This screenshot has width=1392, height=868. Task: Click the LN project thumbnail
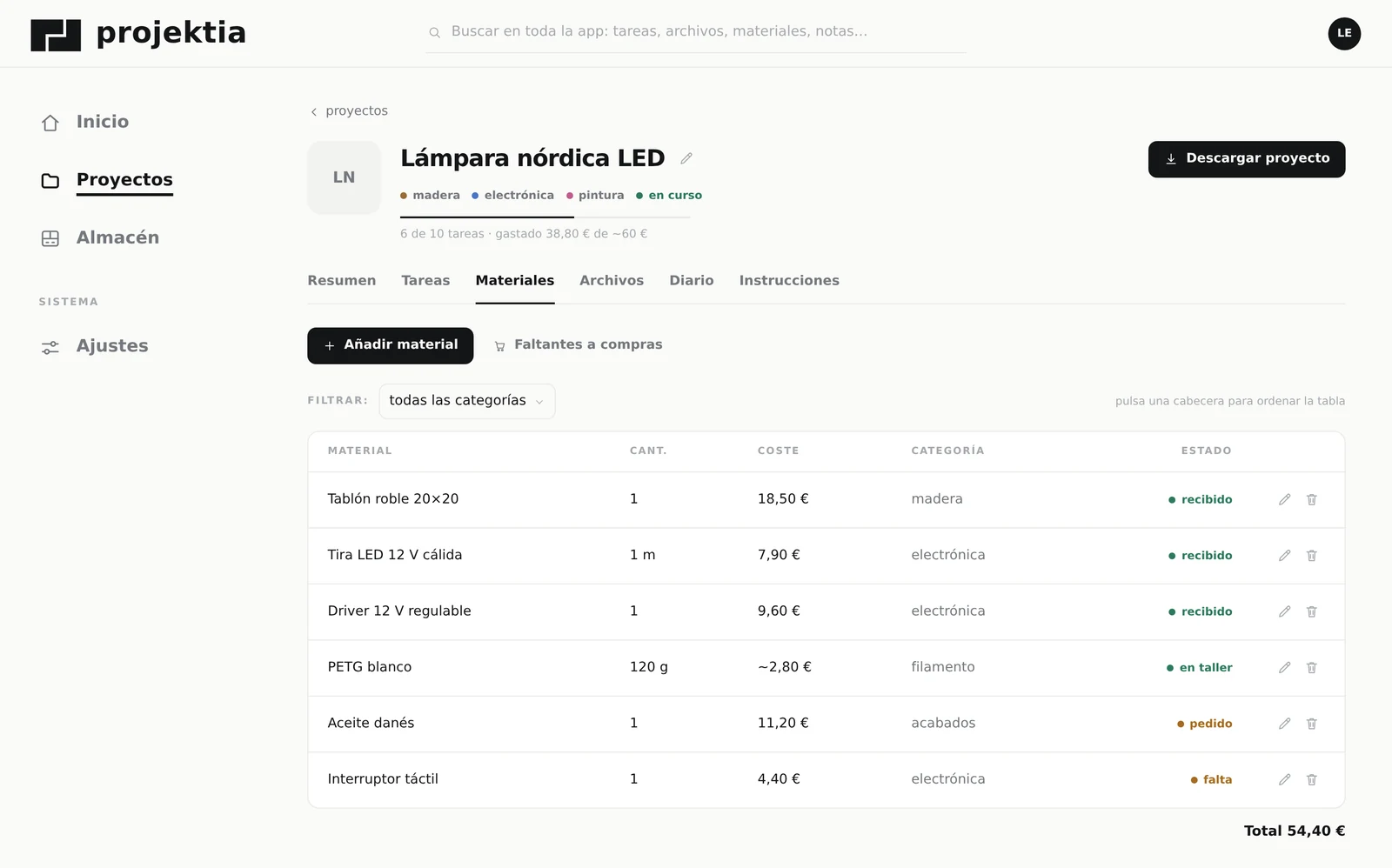[344, 177]
